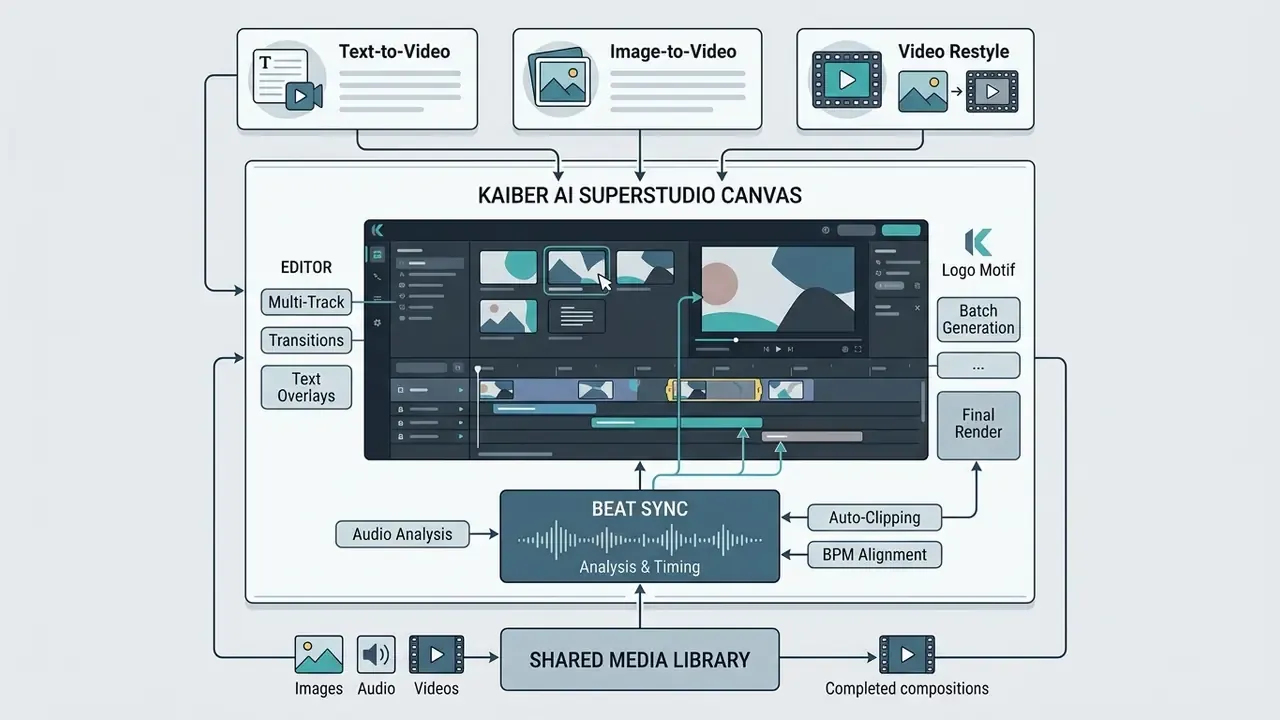This screenshot has width=1280, height=720.
Task: Click the gray button in editor top bar
Action: tap(856, 230)
